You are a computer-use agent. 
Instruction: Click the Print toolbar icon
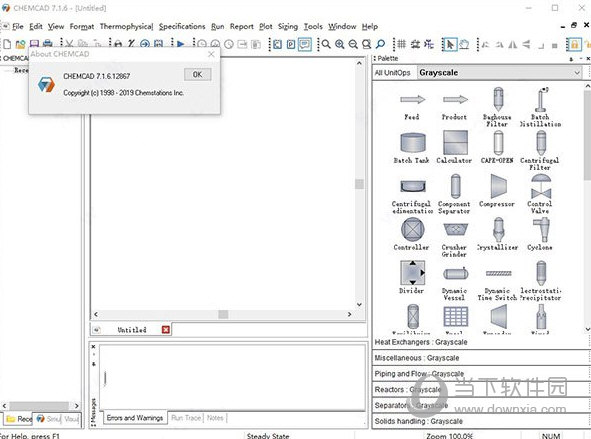tap(47, 44)
